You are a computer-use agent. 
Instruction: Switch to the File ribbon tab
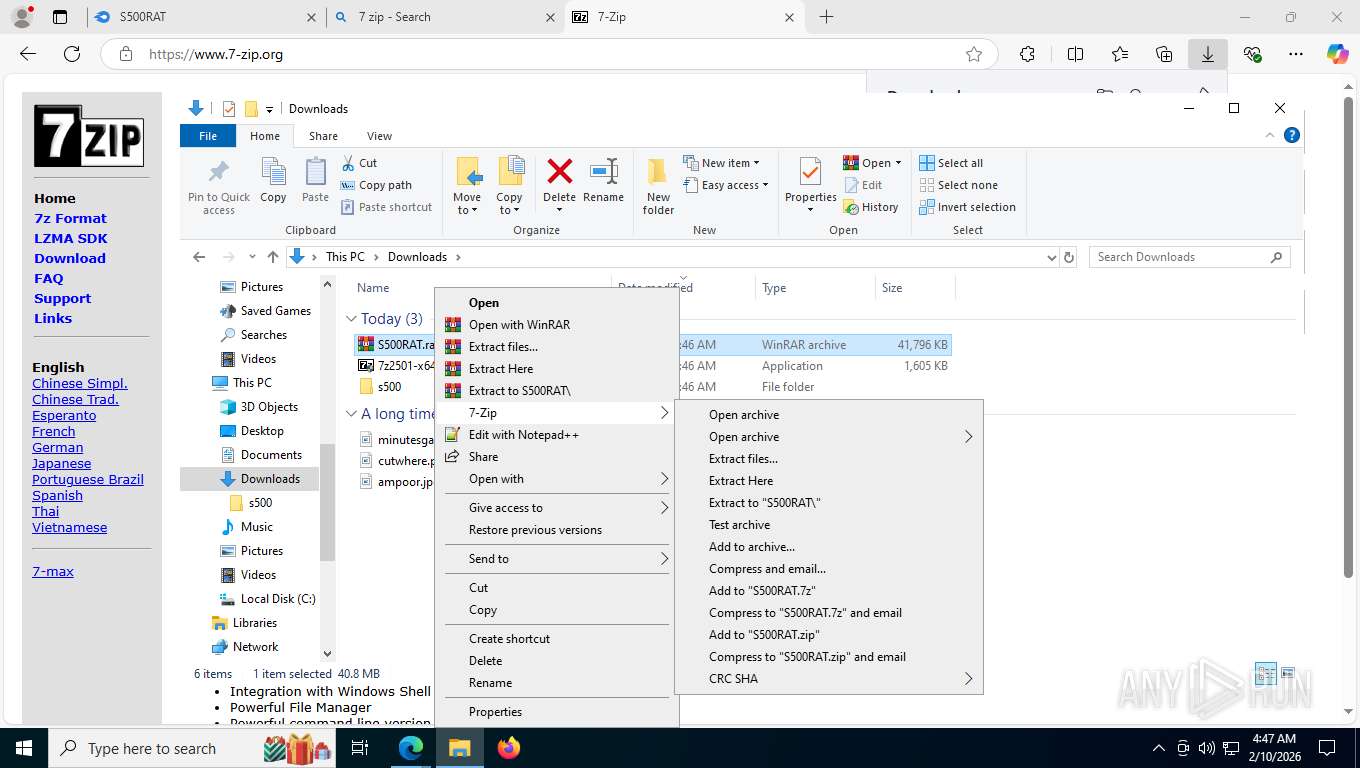coord(208,136)
